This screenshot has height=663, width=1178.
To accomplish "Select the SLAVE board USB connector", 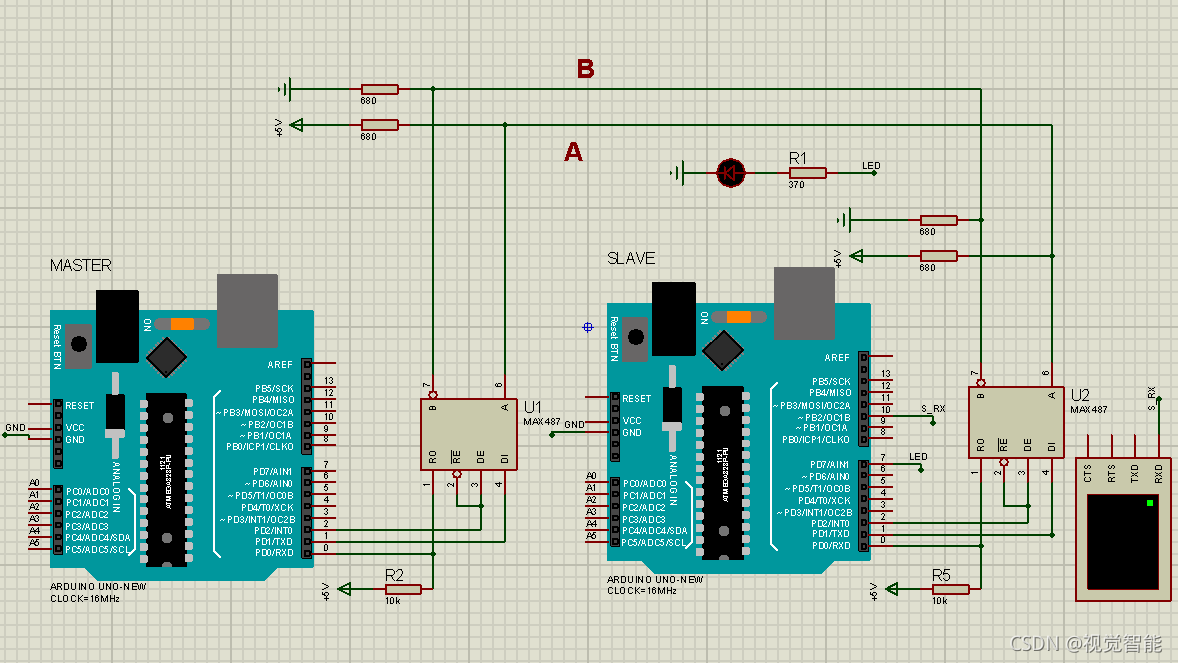I will pyautogui.click(x=804, y=303).
